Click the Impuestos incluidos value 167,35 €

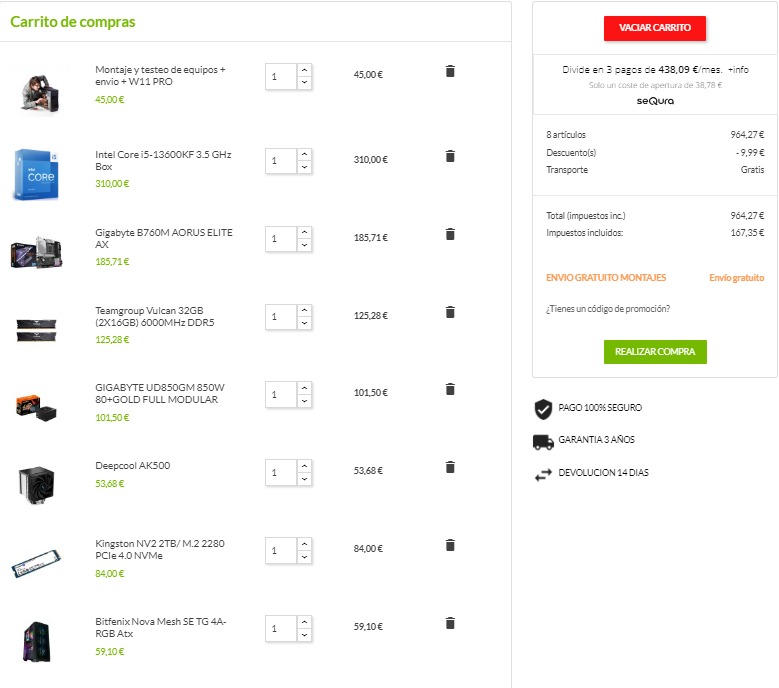click(x=747, y=232)
